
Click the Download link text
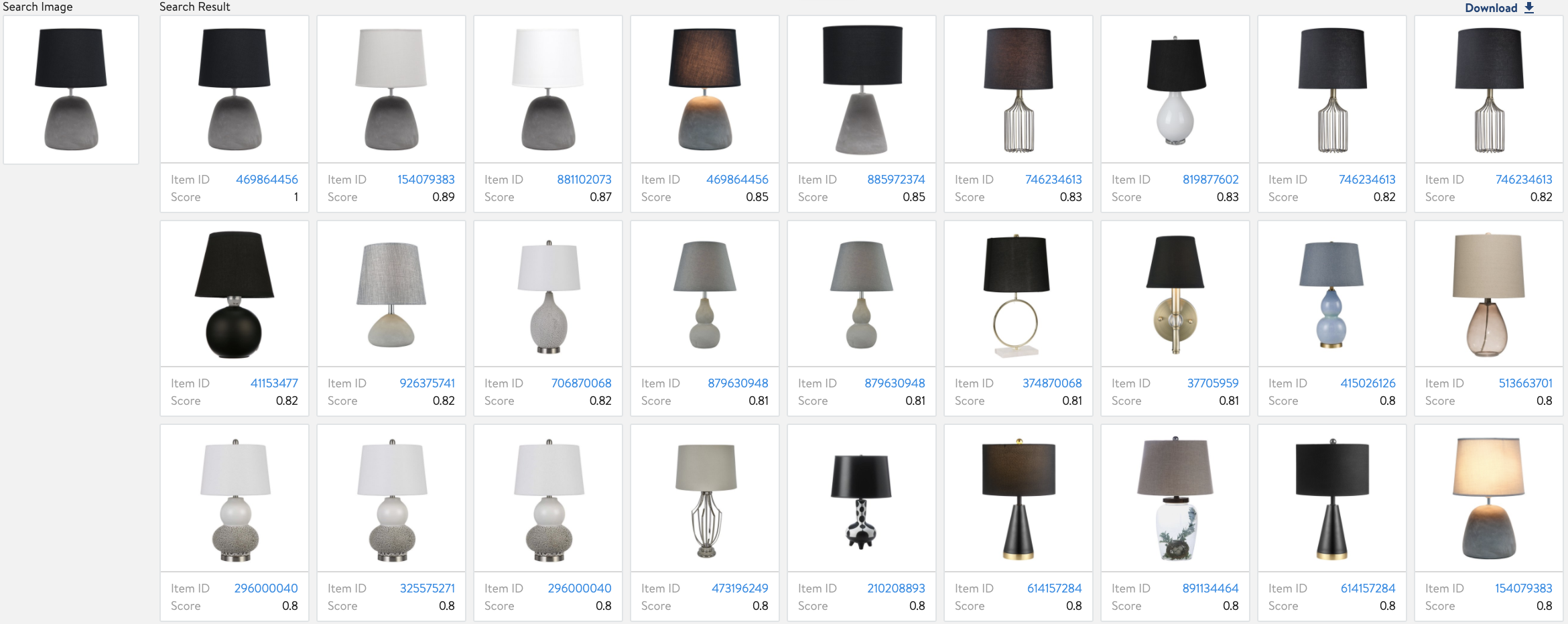[x=1491, y=8]
